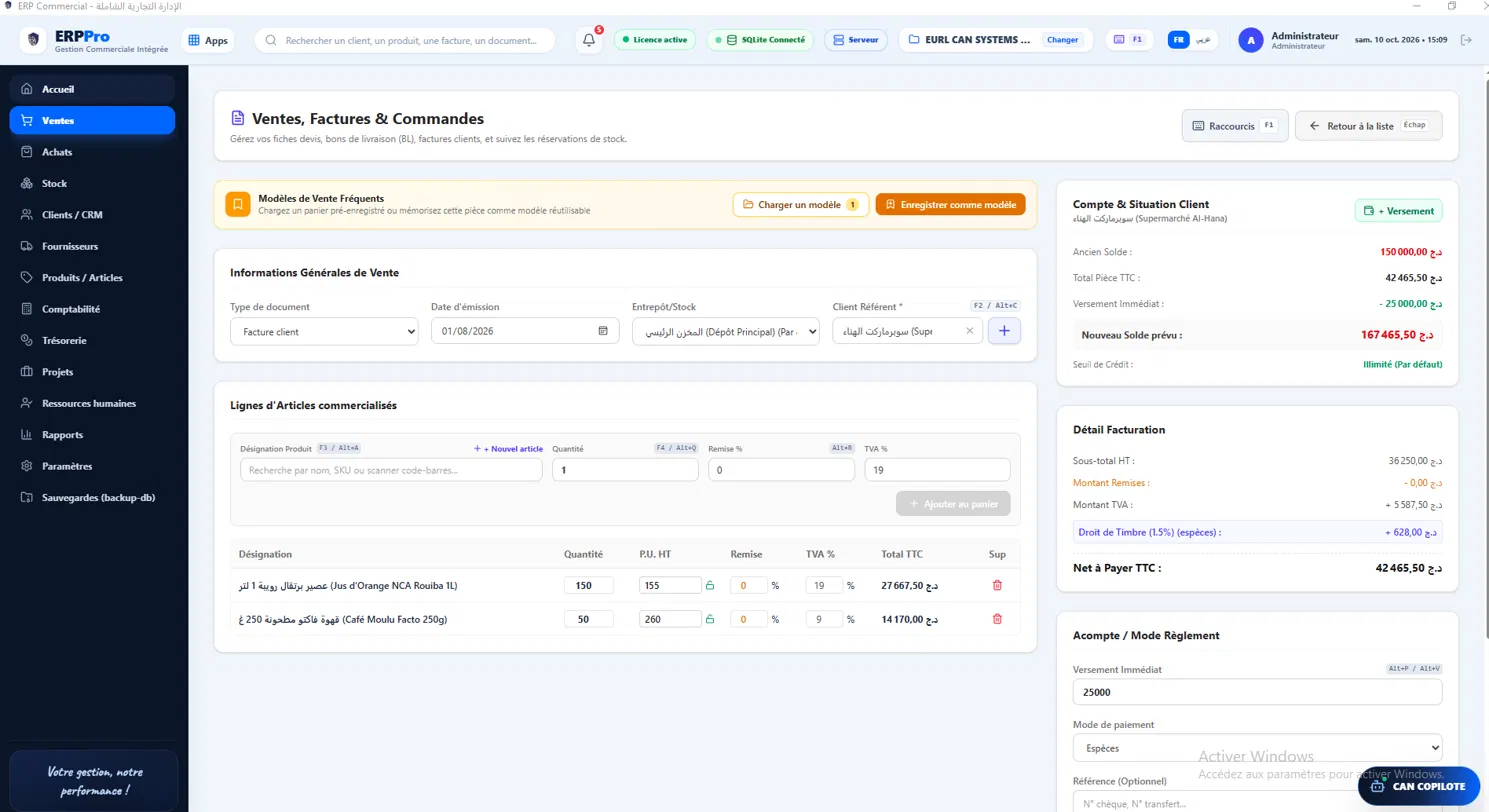Switch language to Arabic
This screenshot has width=1489, height=812.
tap(1205, 40)
